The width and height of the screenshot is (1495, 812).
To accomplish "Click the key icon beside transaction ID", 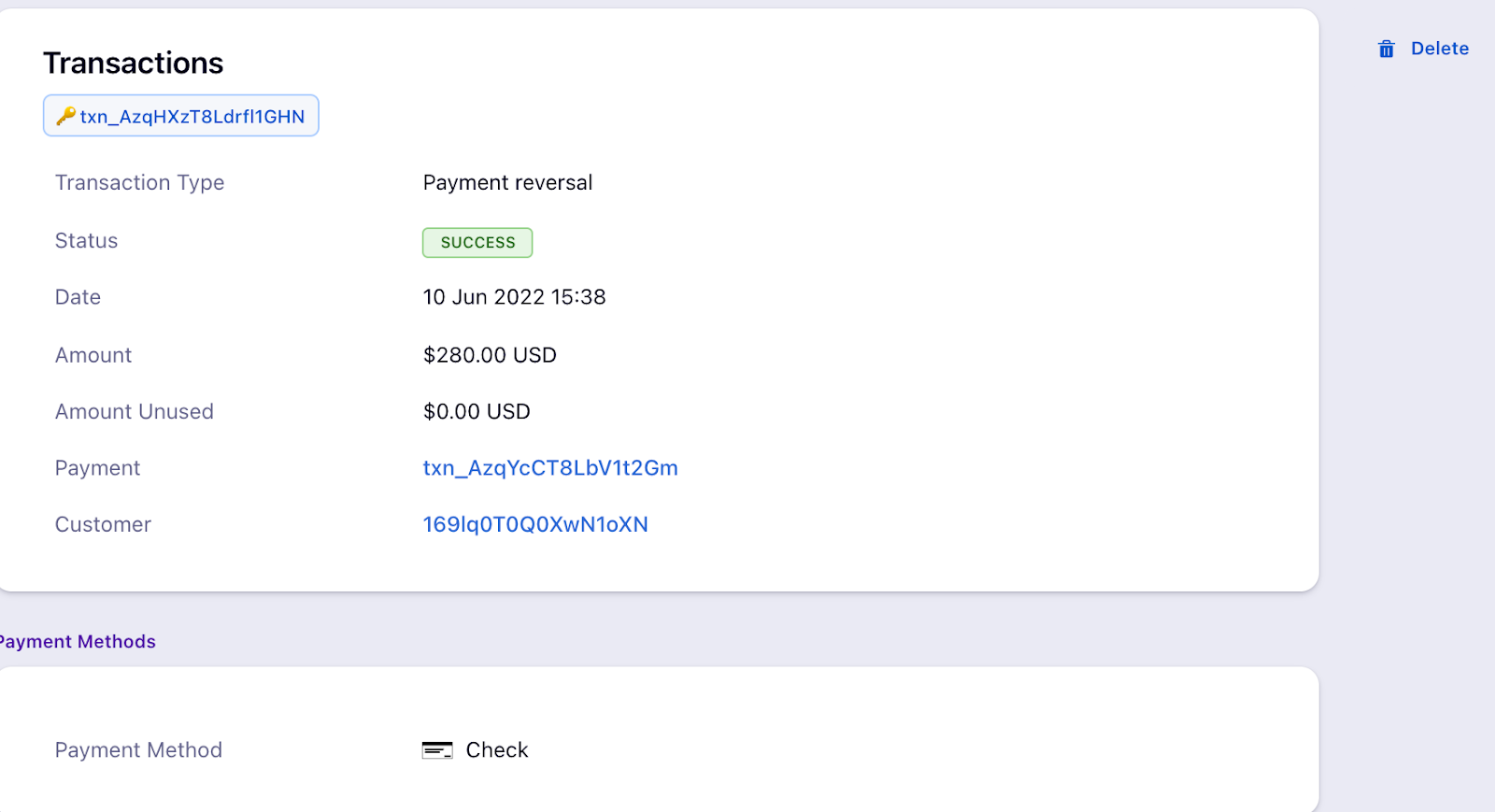I will point(65,116).
